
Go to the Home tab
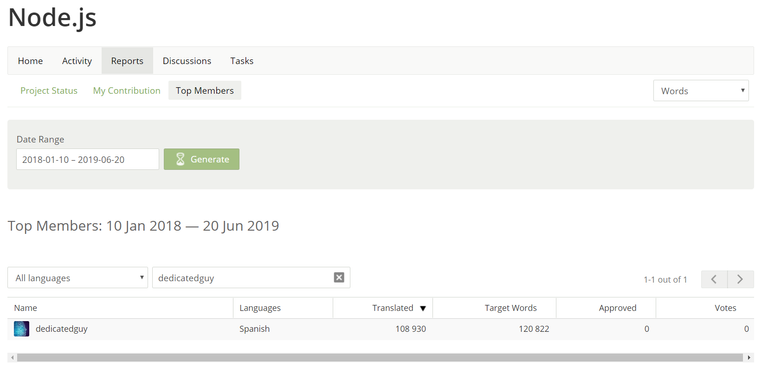click(x=30, y=61)
